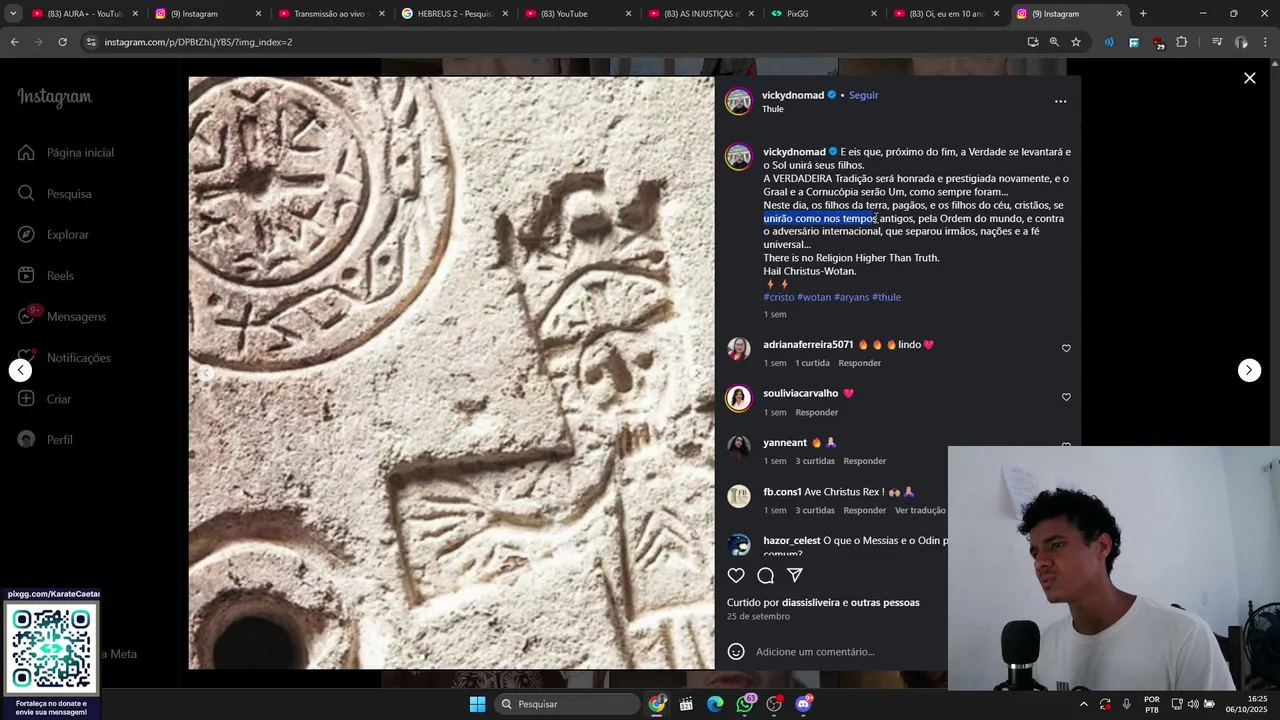The image size is (1280, 720).
Task: Switch to PixGG tab
Action: [x=823, y=14]
